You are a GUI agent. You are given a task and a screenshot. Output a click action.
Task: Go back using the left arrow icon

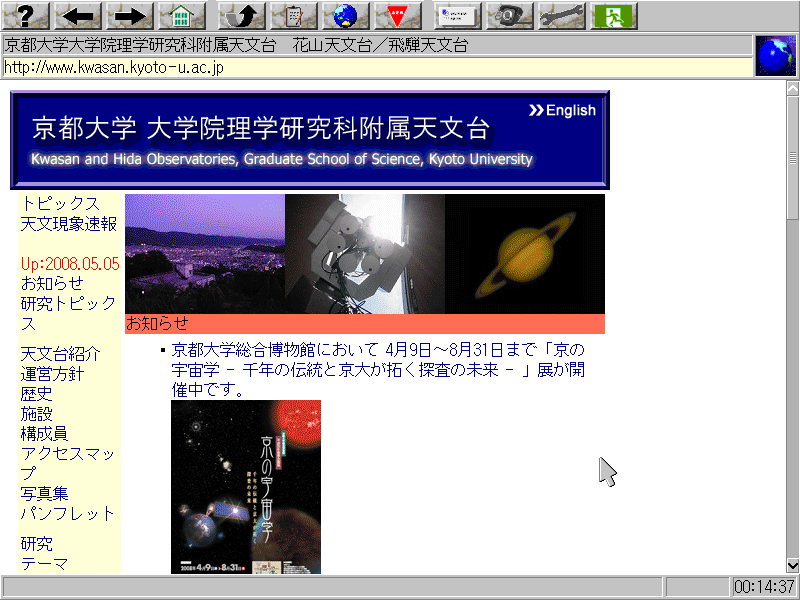(x=78, y=15)
